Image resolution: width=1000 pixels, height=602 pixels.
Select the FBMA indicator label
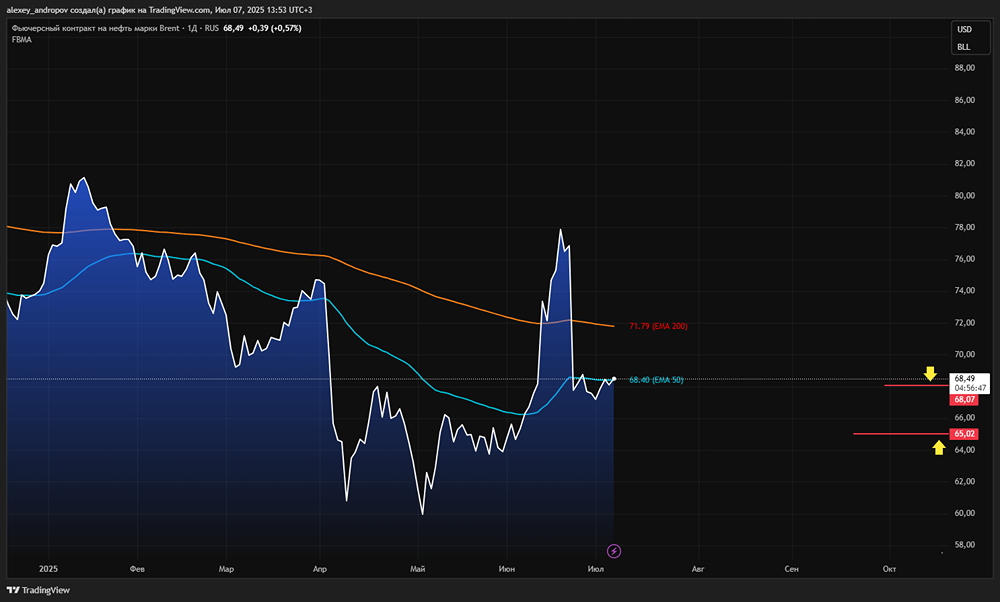22,40
